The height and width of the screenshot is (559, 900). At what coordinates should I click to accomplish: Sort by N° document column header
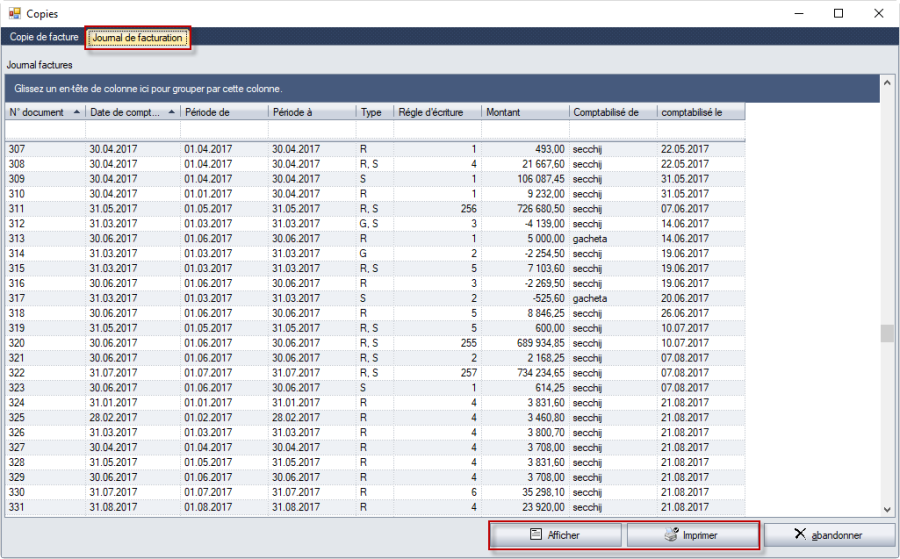click(45, 112)
